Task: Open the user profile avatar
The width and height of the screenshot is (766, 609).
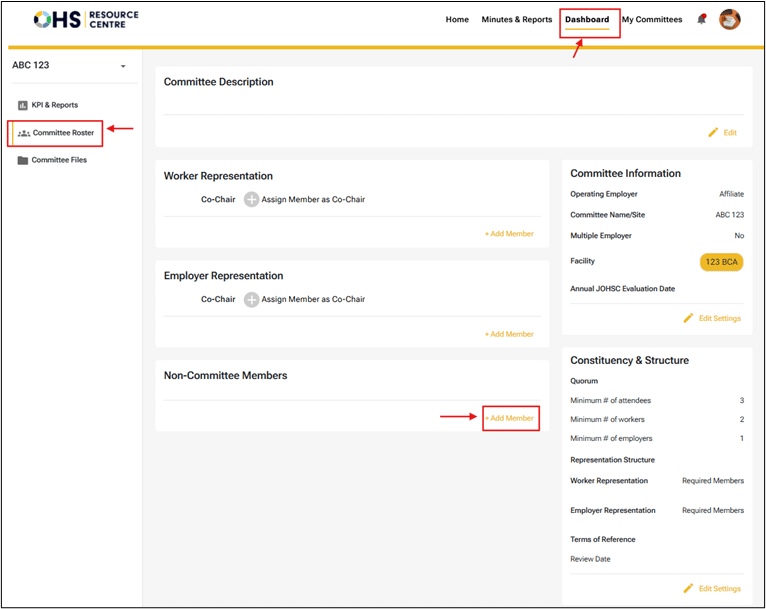Action: click(x=730, y=19)
